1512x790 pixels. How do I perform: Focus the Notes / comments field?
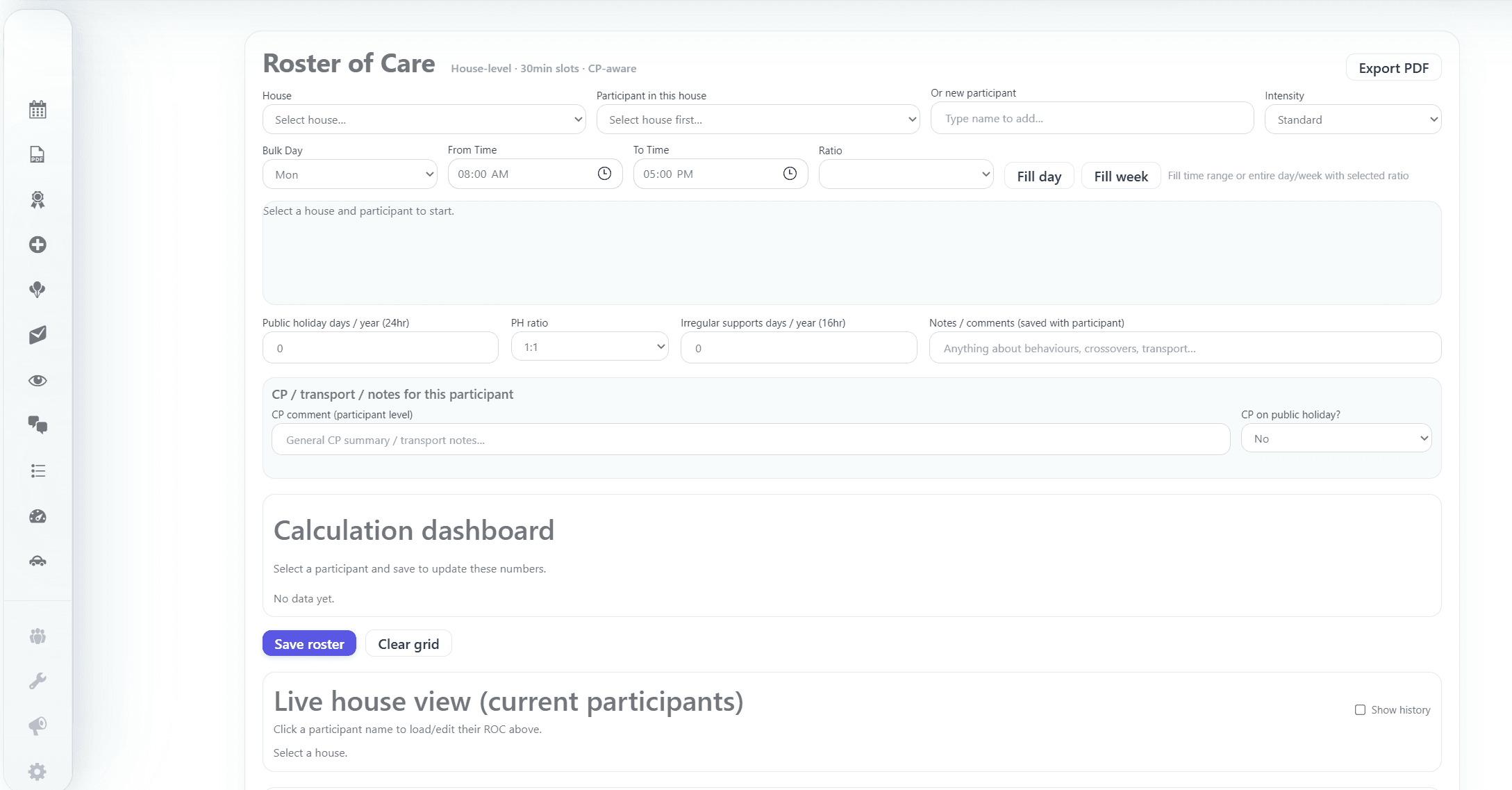1185,347
